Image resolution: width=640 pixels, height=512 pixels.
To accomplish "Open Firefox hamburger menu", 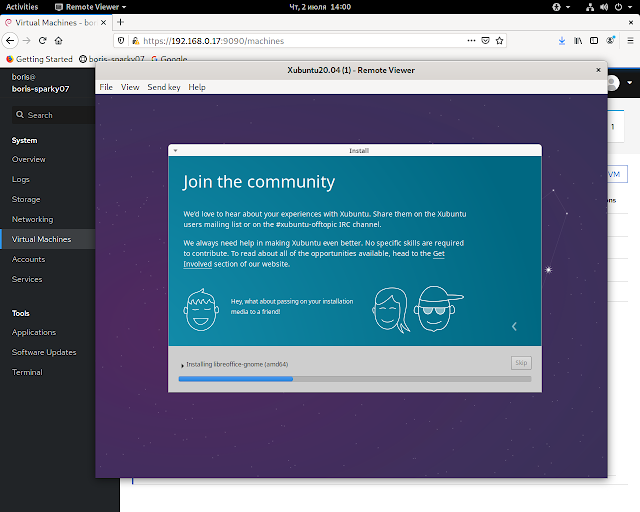I will [630, 40].
